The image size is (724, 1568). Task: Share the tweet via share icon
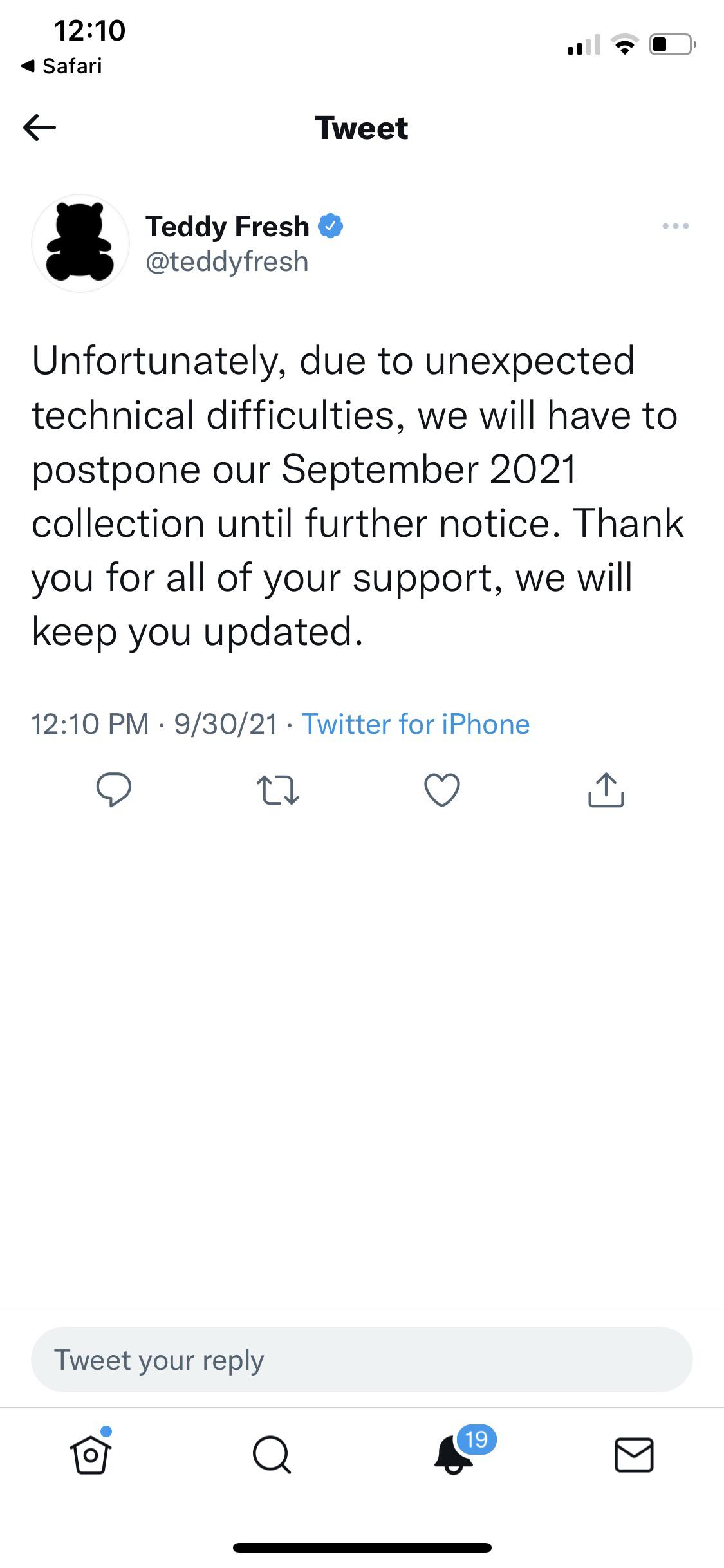606,790
